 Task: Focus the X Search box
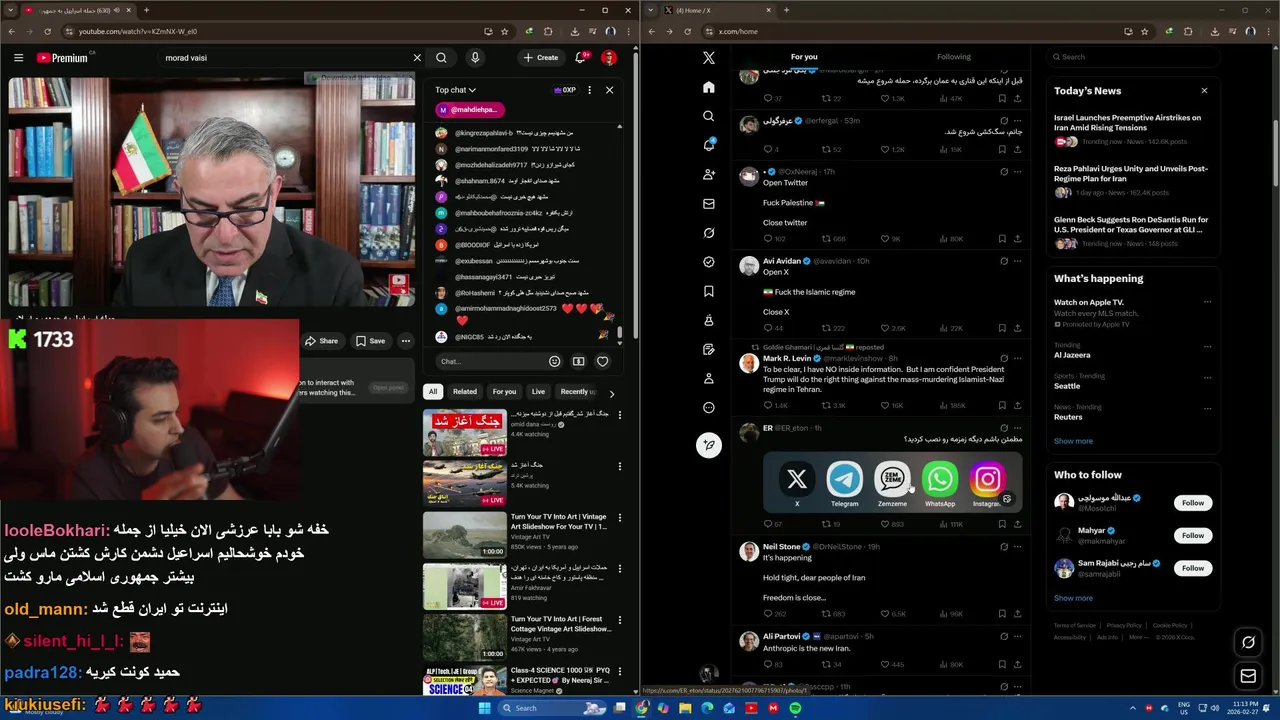1133,57
